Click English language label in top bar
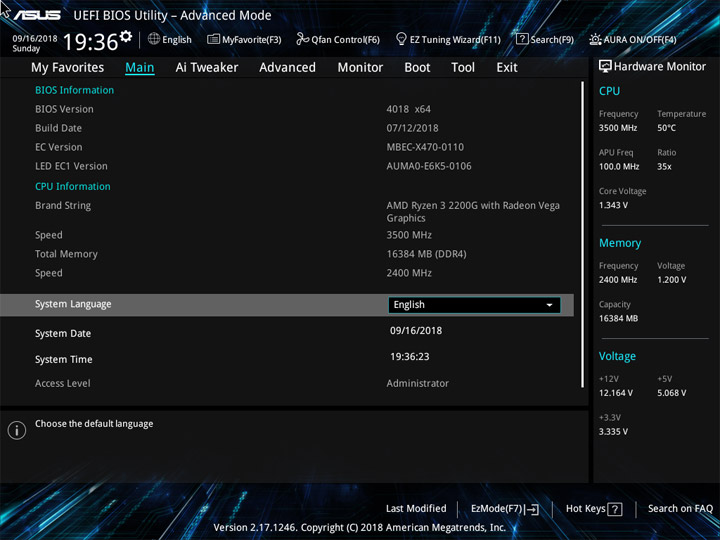This screenshot has height=540, width=720. (177, 39)
